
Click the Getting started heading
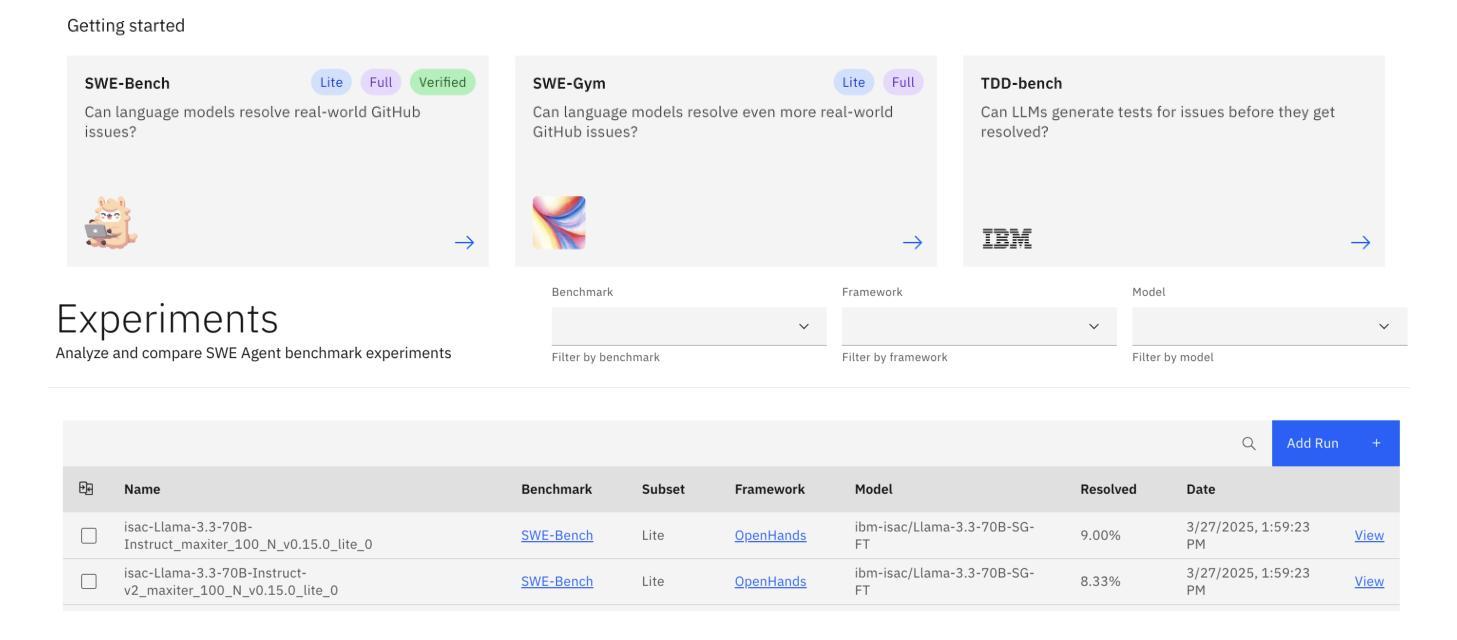tap(126, 26)
